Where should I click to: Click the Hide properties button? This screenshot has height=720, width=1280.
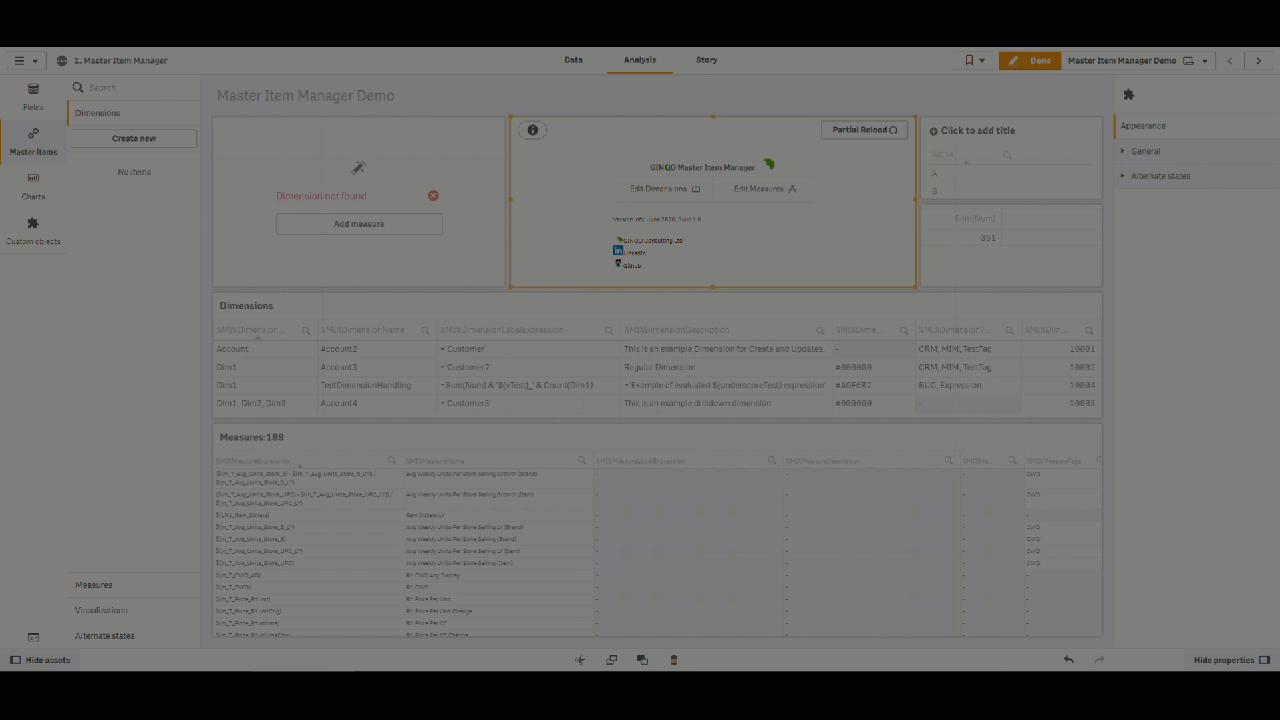click(1232, 660)
